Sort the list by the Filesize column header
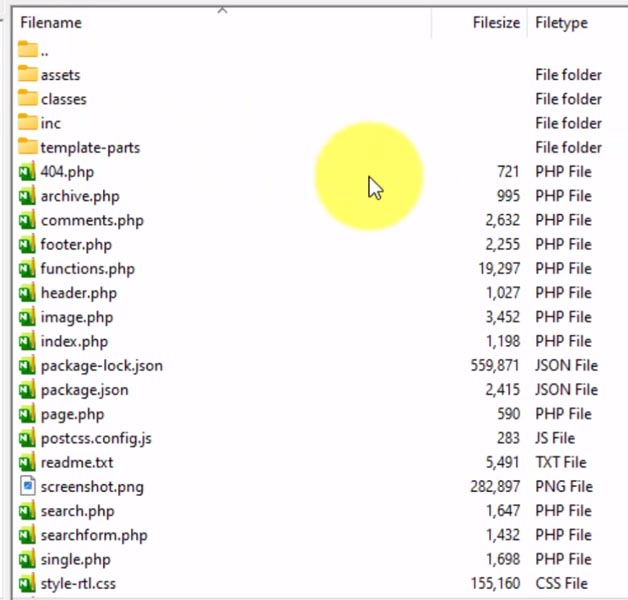Screen dimensions: 628x600 (x=496, y=23)
